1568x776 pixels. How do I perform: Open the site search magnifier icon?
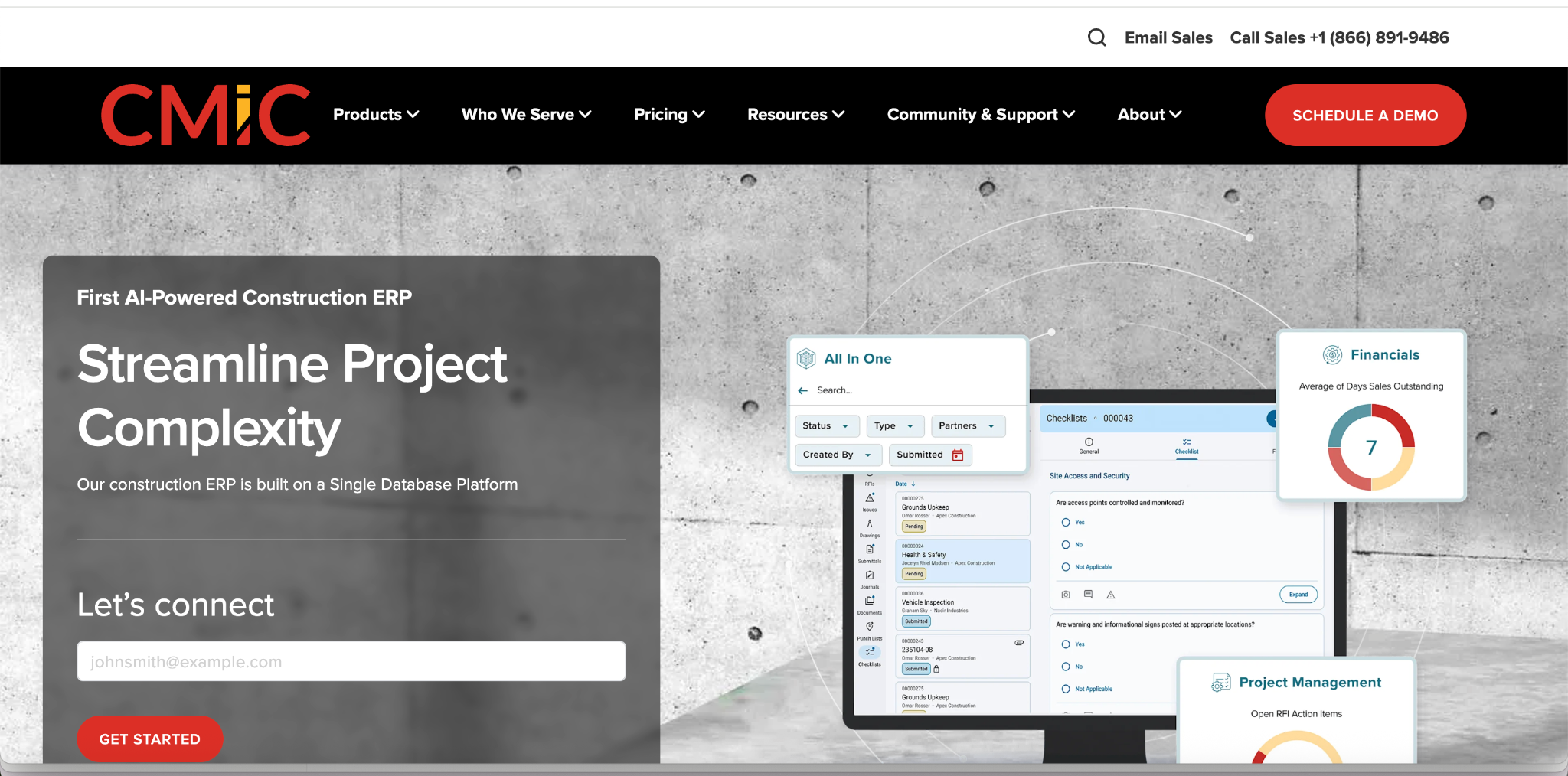(x=1096, y=37)
